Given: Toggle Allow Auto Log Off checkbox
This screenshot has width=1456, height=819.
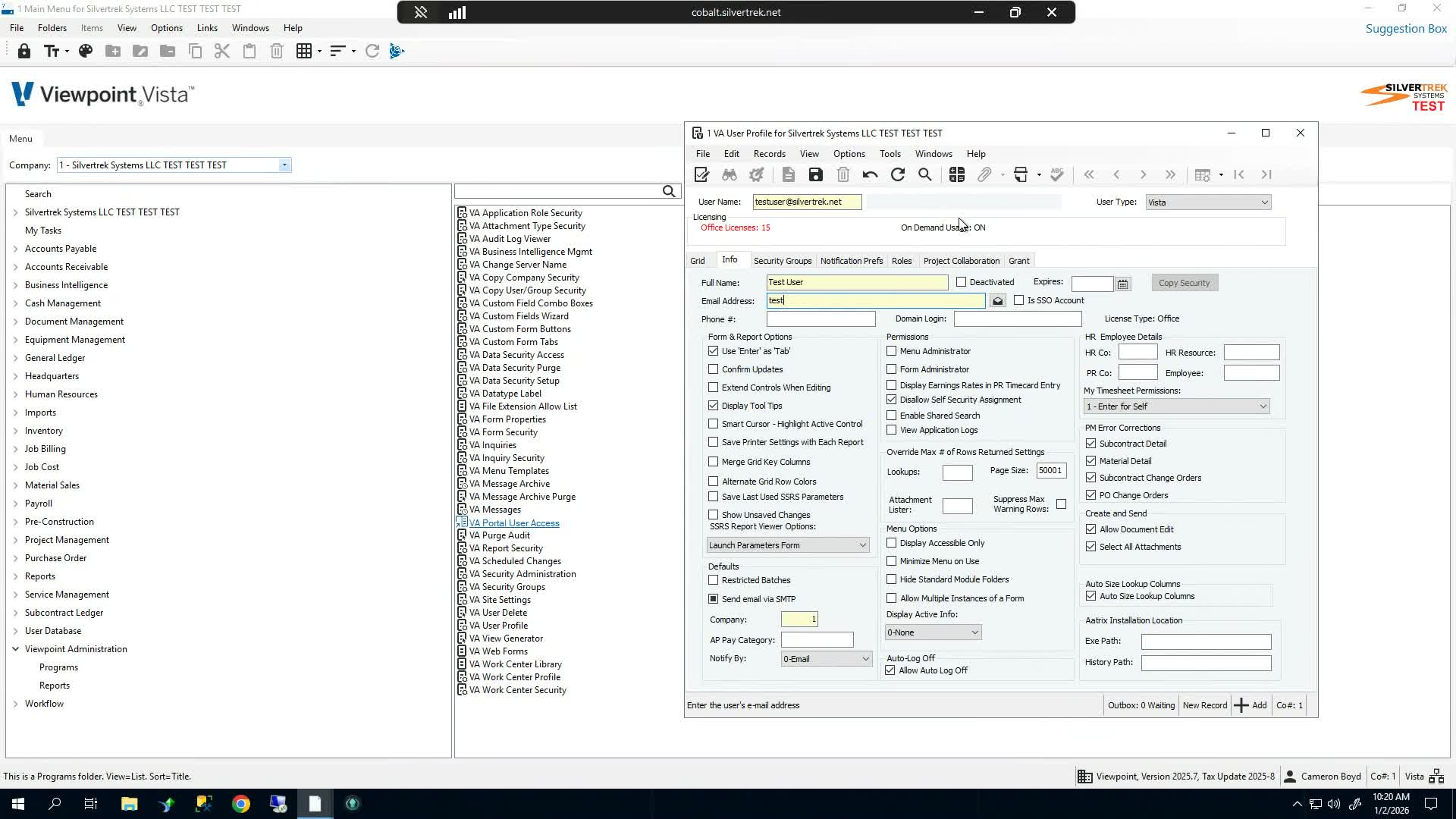Looking at the screenshot, I should (890, 670).
